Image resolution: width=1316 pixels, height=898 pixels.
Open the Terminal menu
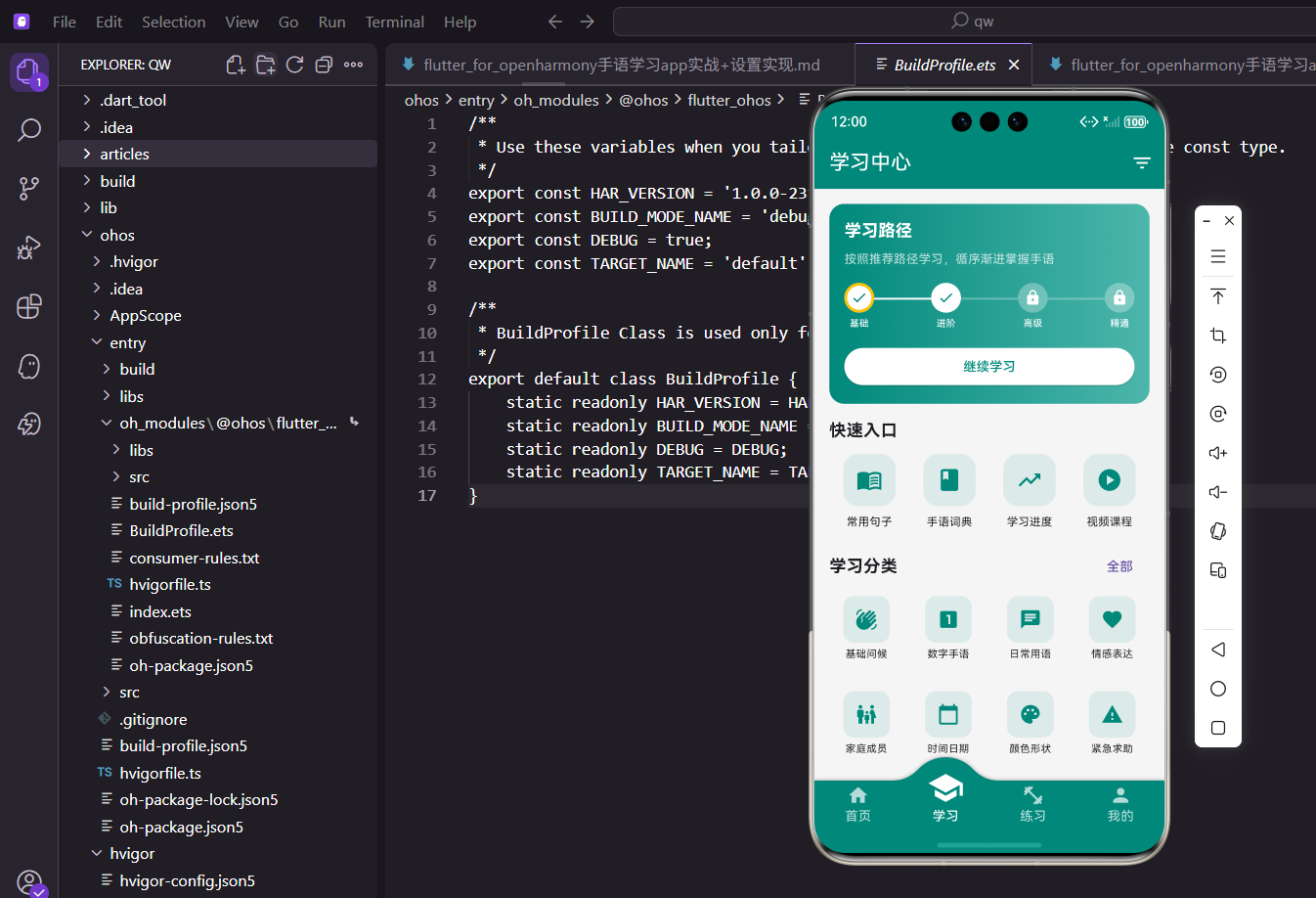point(394,22)
